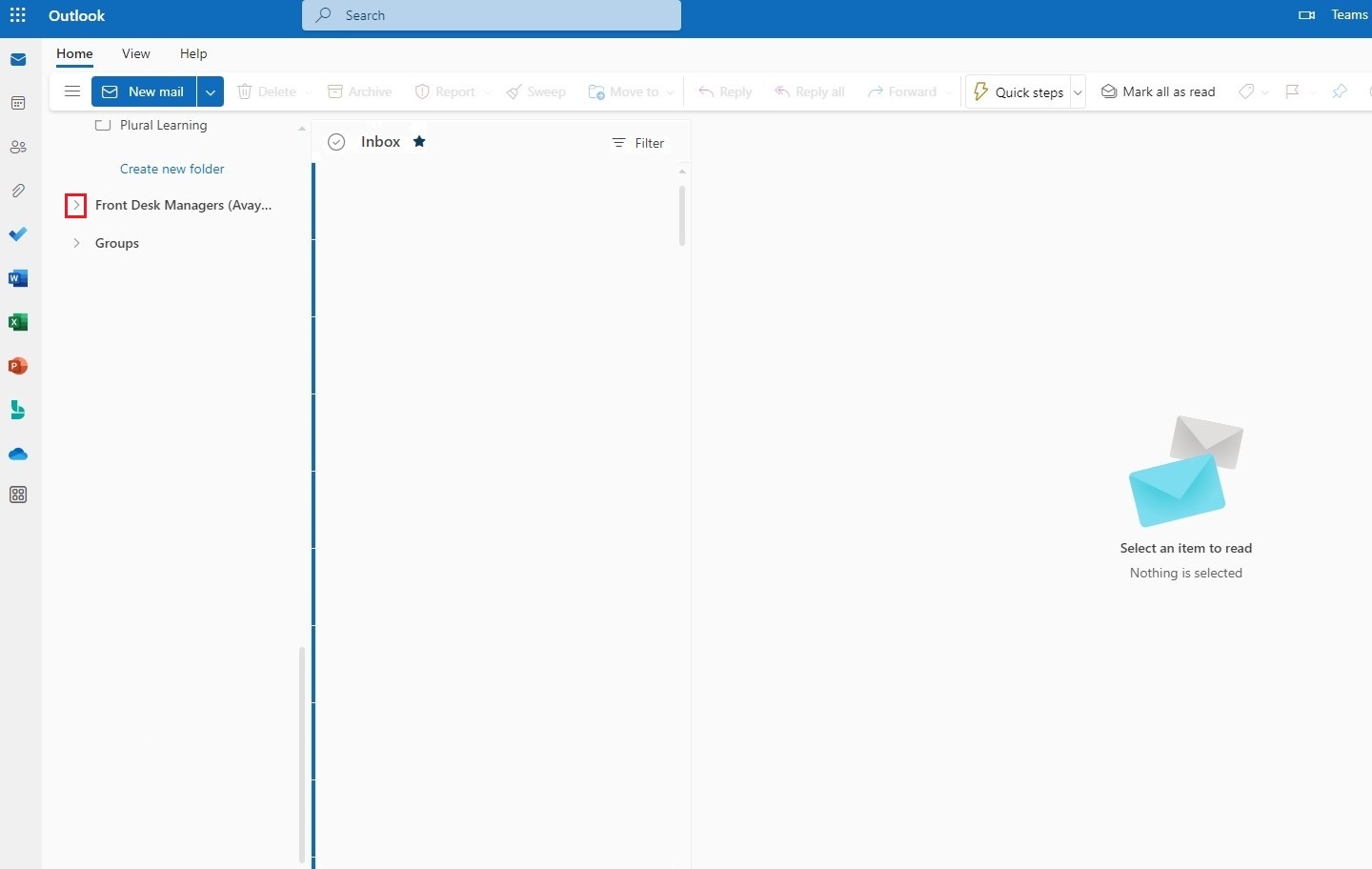Toggle Inbox favorite star
Image resolution: width=1372 pixels, height=869 pixels.
coord(419,141)
